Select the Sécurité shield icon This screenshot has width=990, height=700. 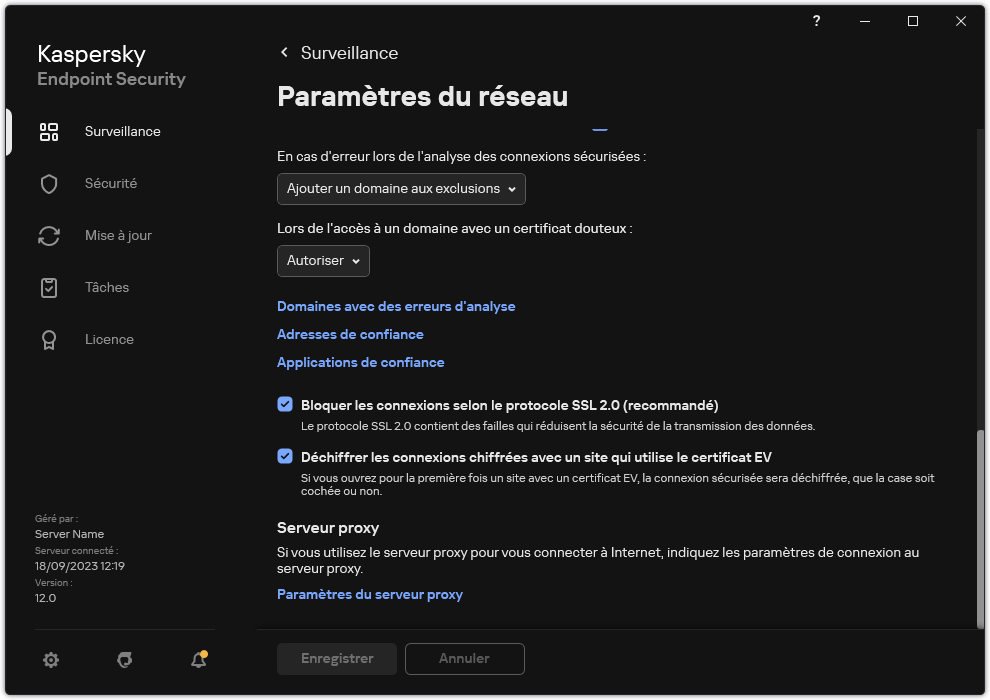coord(49,183)
